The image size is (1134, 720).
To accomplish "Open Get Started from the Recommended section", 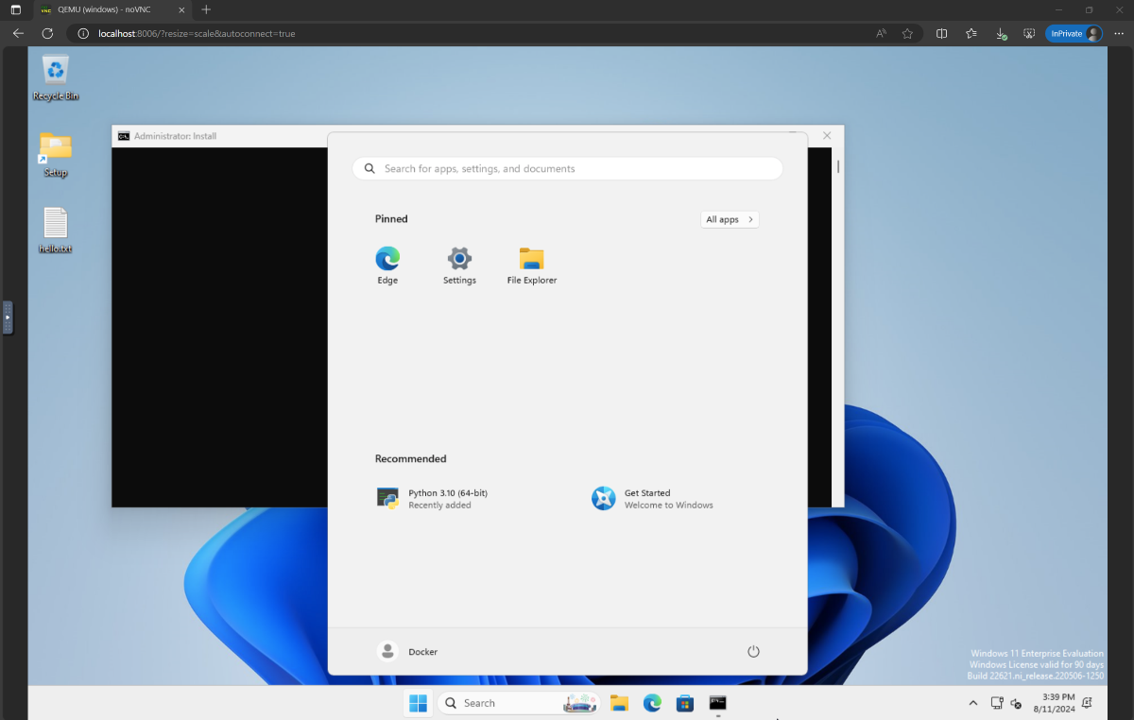I will [x=645, y=498].
